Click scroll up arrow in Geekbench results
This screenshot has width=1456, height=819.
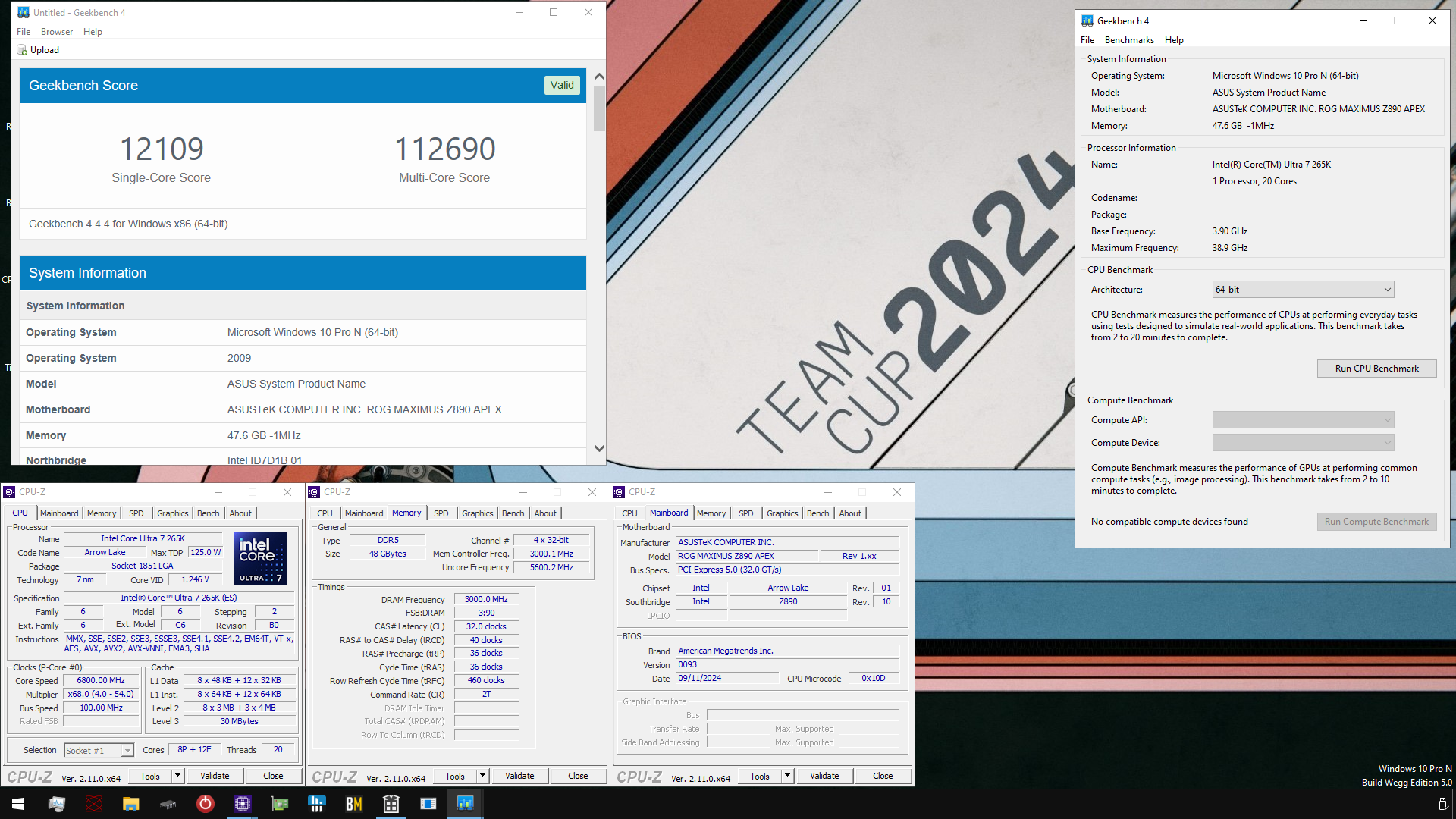pyautogui.click(x=599, y=77)
